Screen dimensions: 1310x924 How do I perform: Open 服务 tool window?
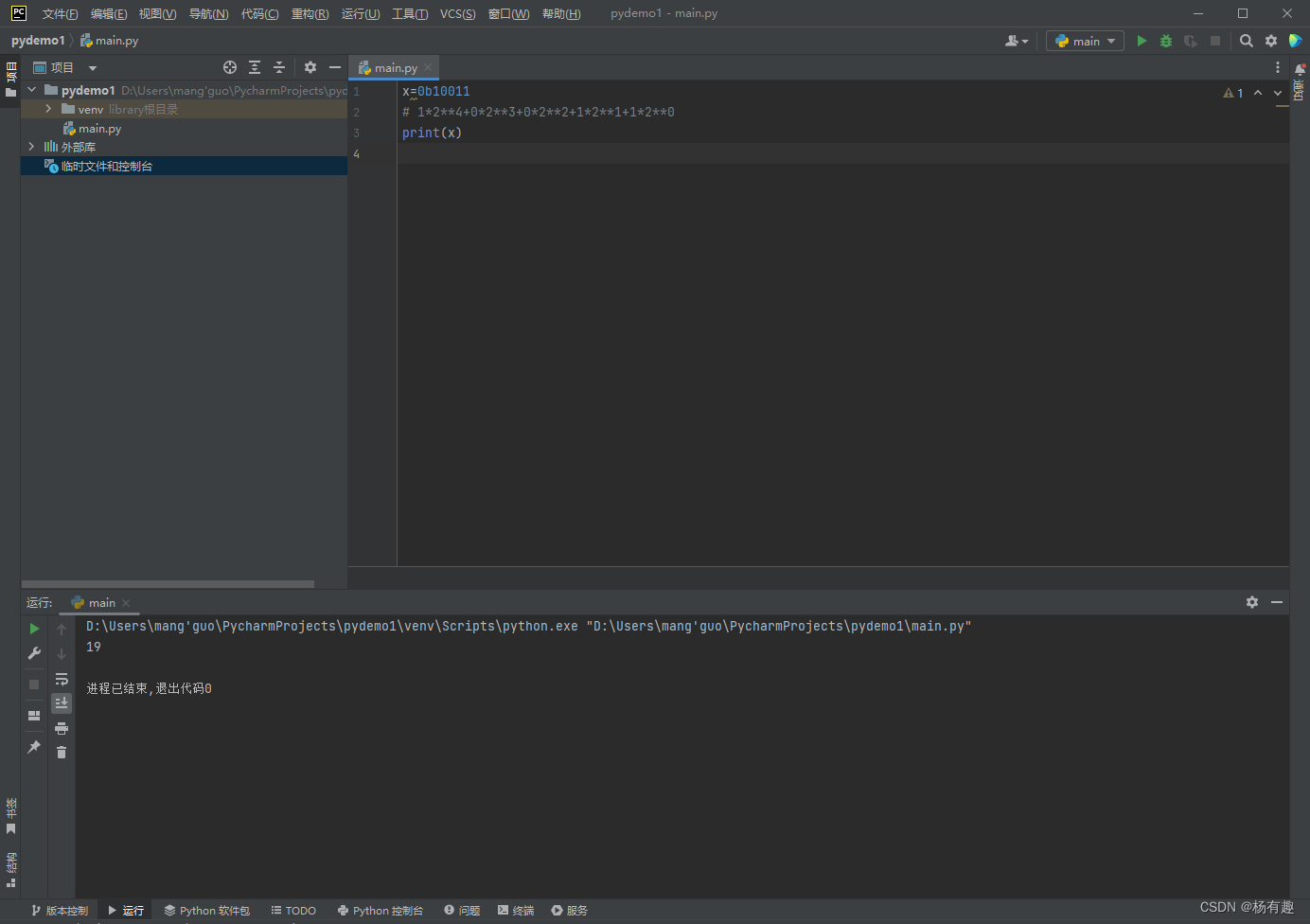(570, 911)
